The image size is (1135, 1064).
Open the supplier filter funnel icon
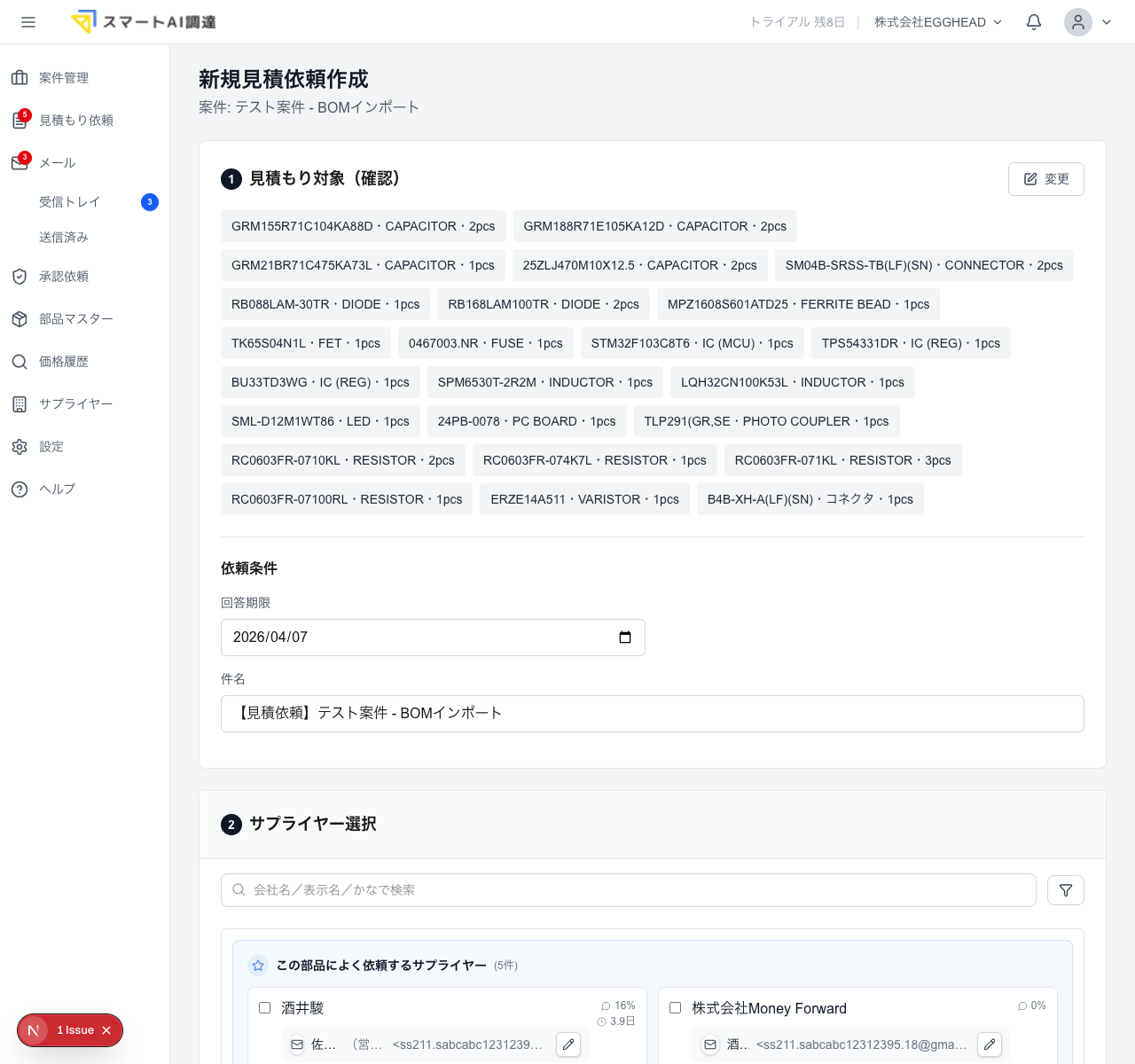point(1066,890)
